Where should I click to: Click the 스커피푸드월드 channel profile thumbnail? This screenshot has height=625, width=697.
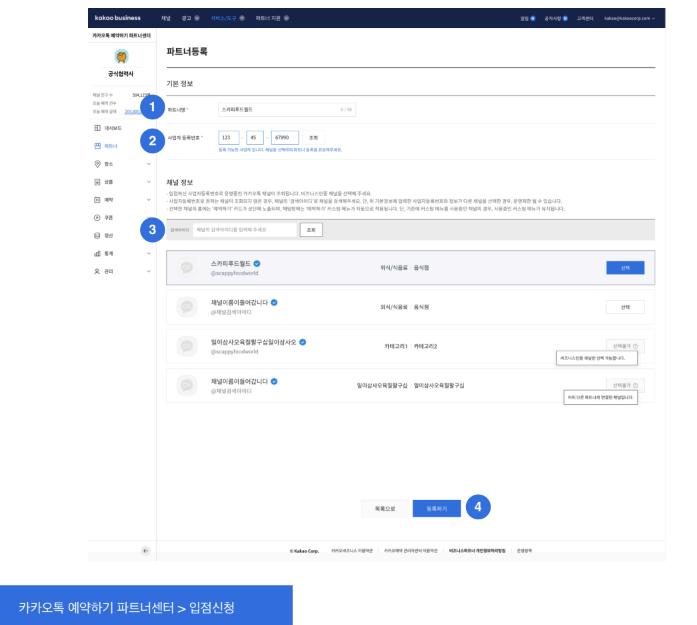tap(186, 268)
